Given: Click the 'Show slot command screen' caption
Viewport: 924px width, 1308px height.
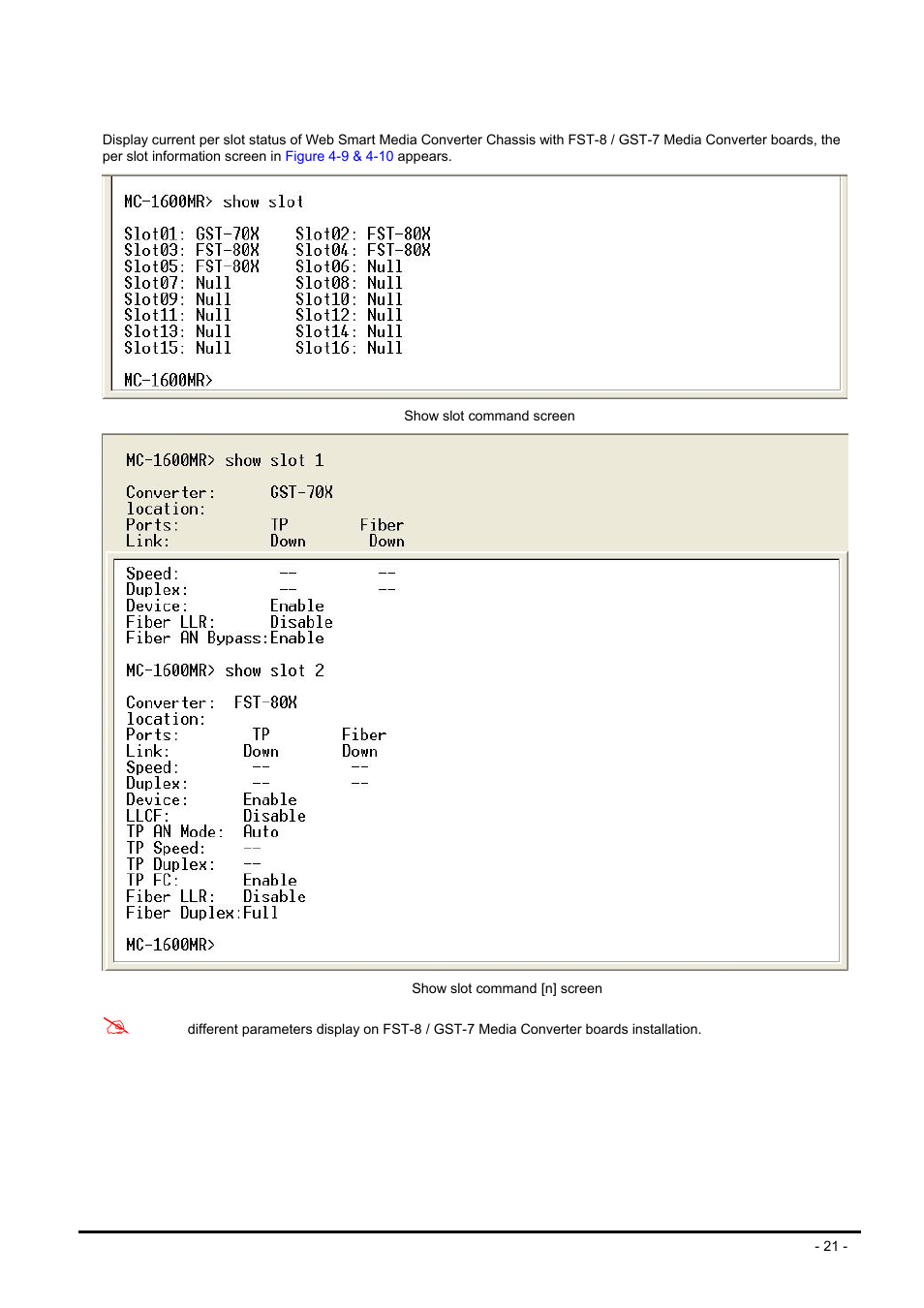Looking at the screenshot, I should coord(489,416).
